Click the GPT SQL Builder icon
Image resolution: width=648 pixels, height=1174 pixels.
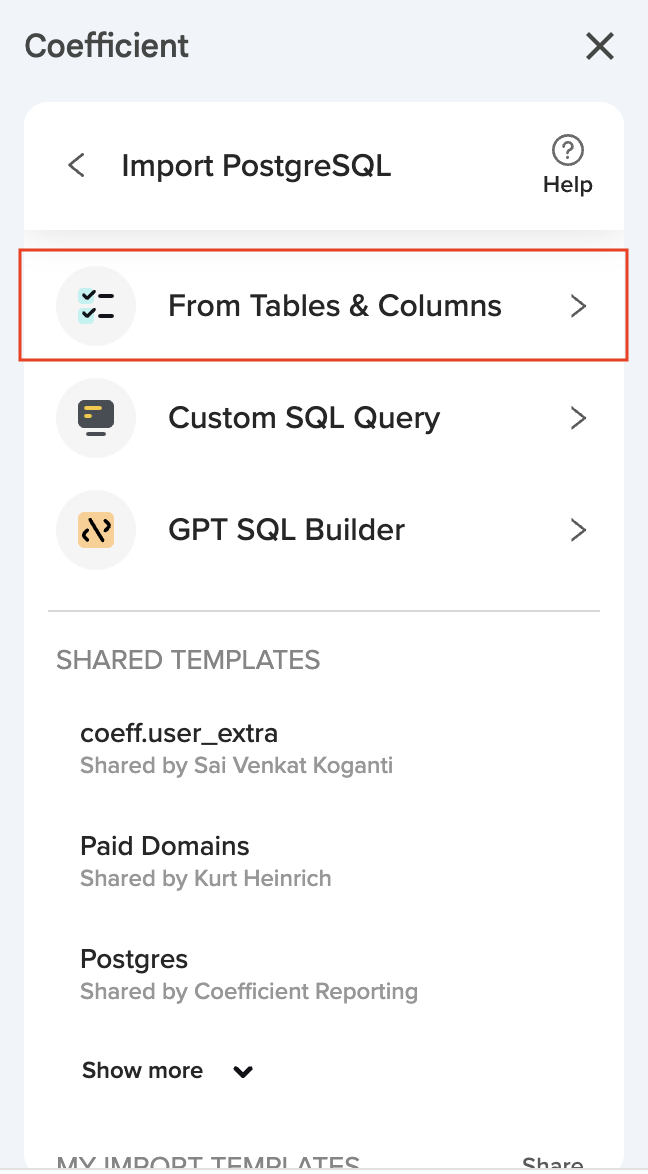coord(96,530)
